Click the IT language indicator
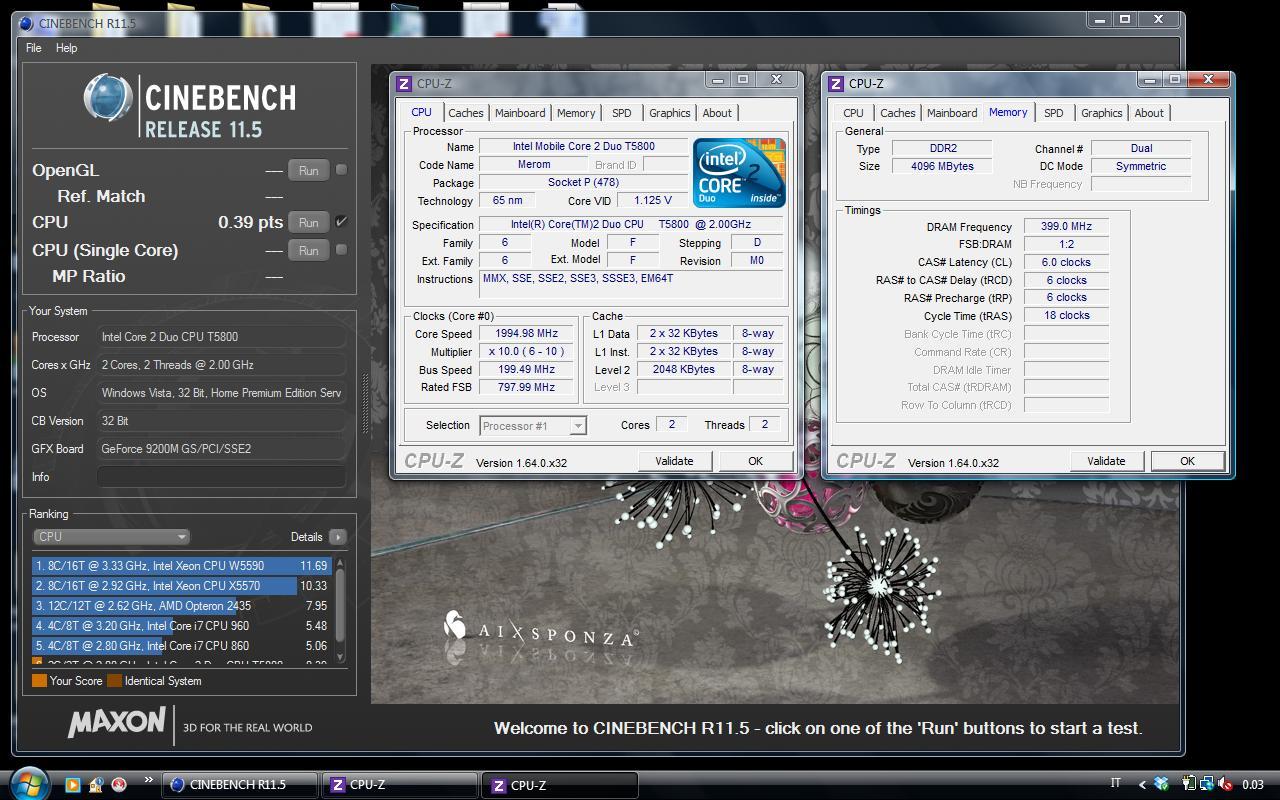This screenshot has height=800, width=1280. coord(1115,785)
